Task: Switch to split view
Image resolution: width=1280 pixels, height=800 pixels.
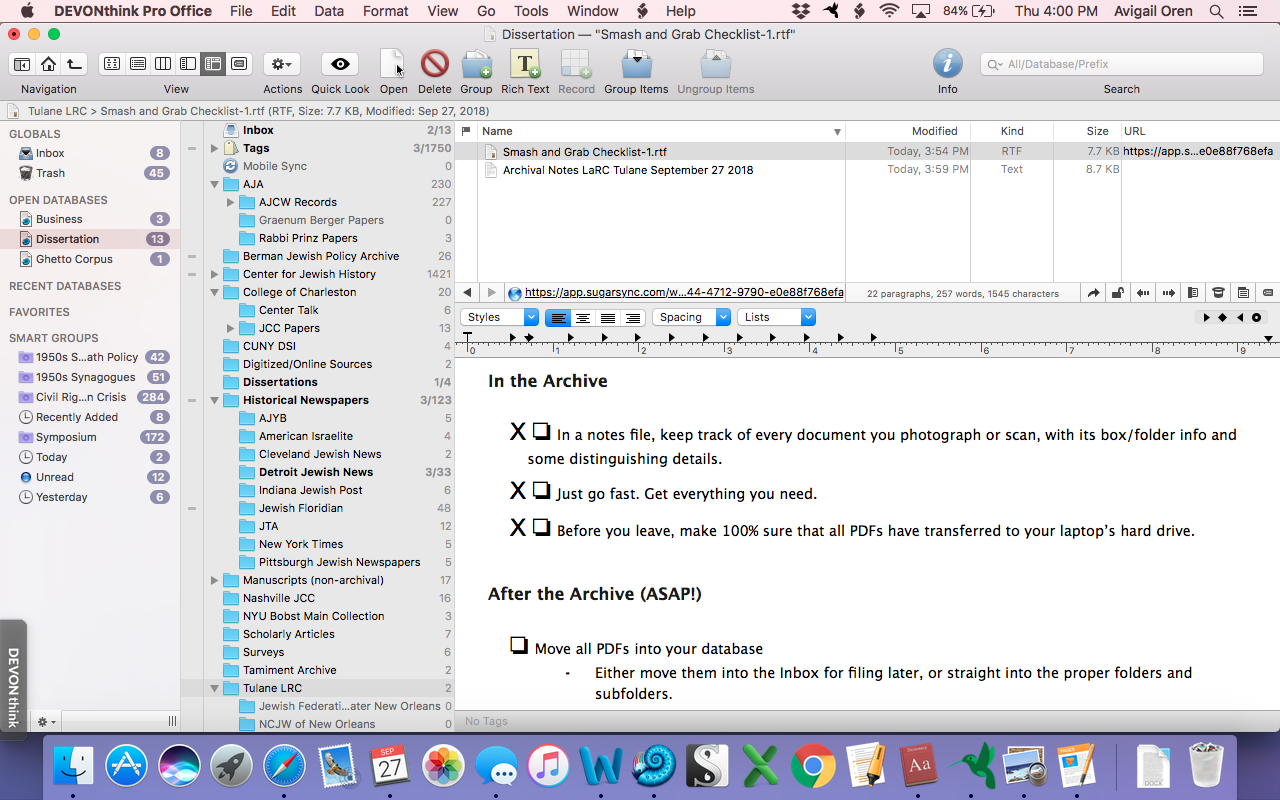Action: point(187,64)
